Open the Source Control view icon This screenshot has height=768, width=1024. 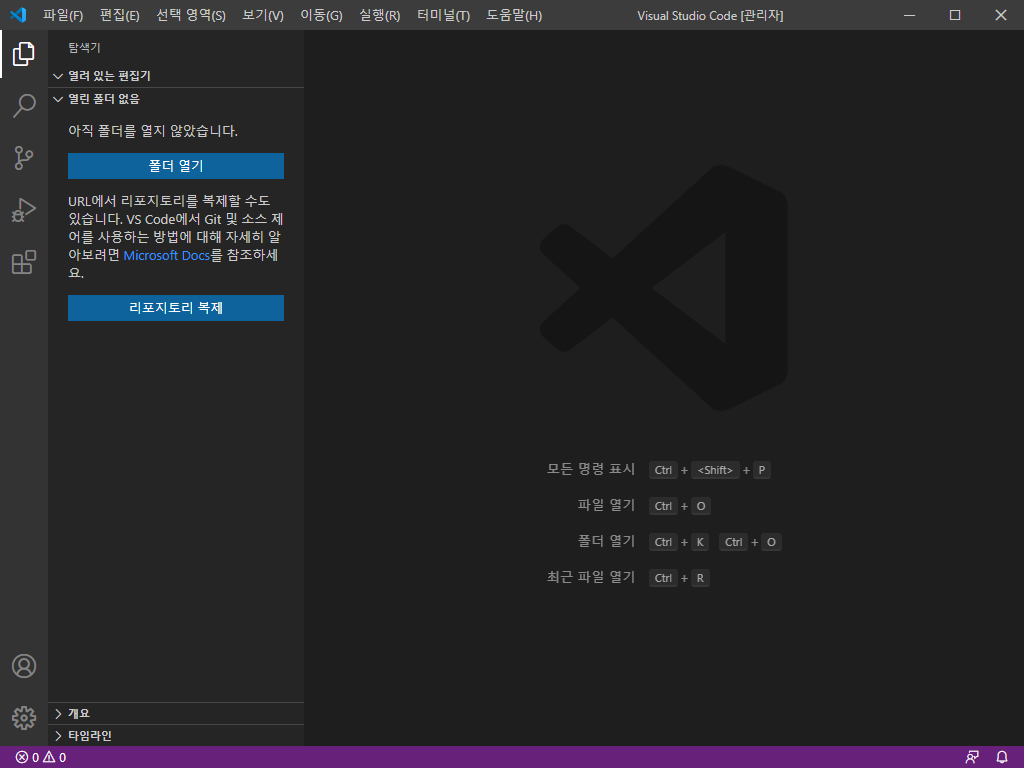24,158
